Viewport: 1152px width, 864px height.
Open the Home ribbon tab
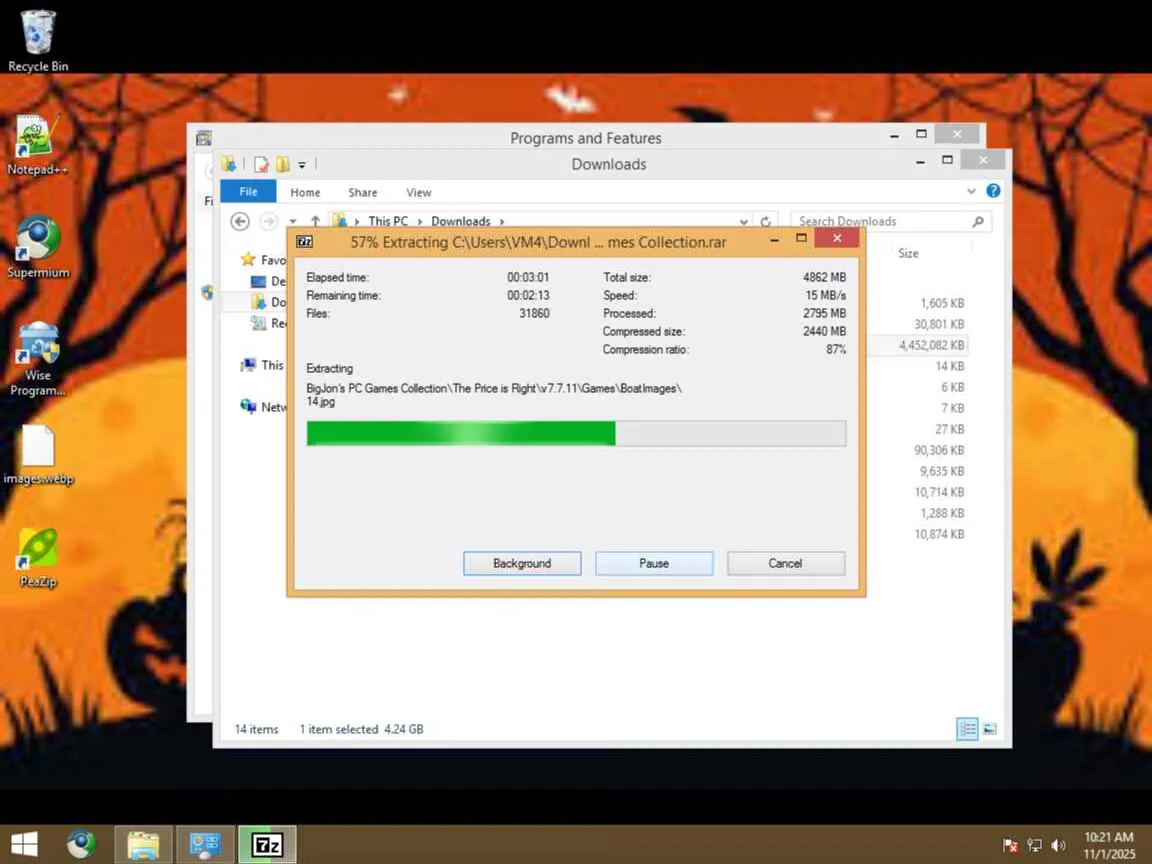pyautogui.click(x=305, y=192)
